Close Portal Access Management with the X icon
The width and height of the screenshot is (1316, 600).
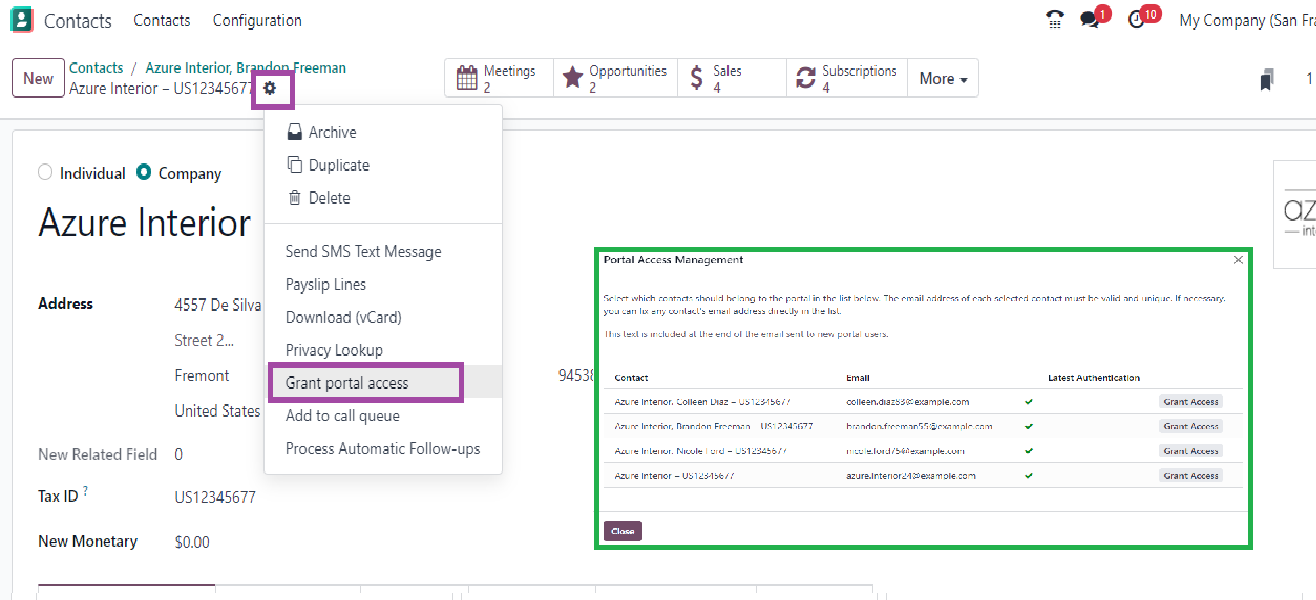1238,260
